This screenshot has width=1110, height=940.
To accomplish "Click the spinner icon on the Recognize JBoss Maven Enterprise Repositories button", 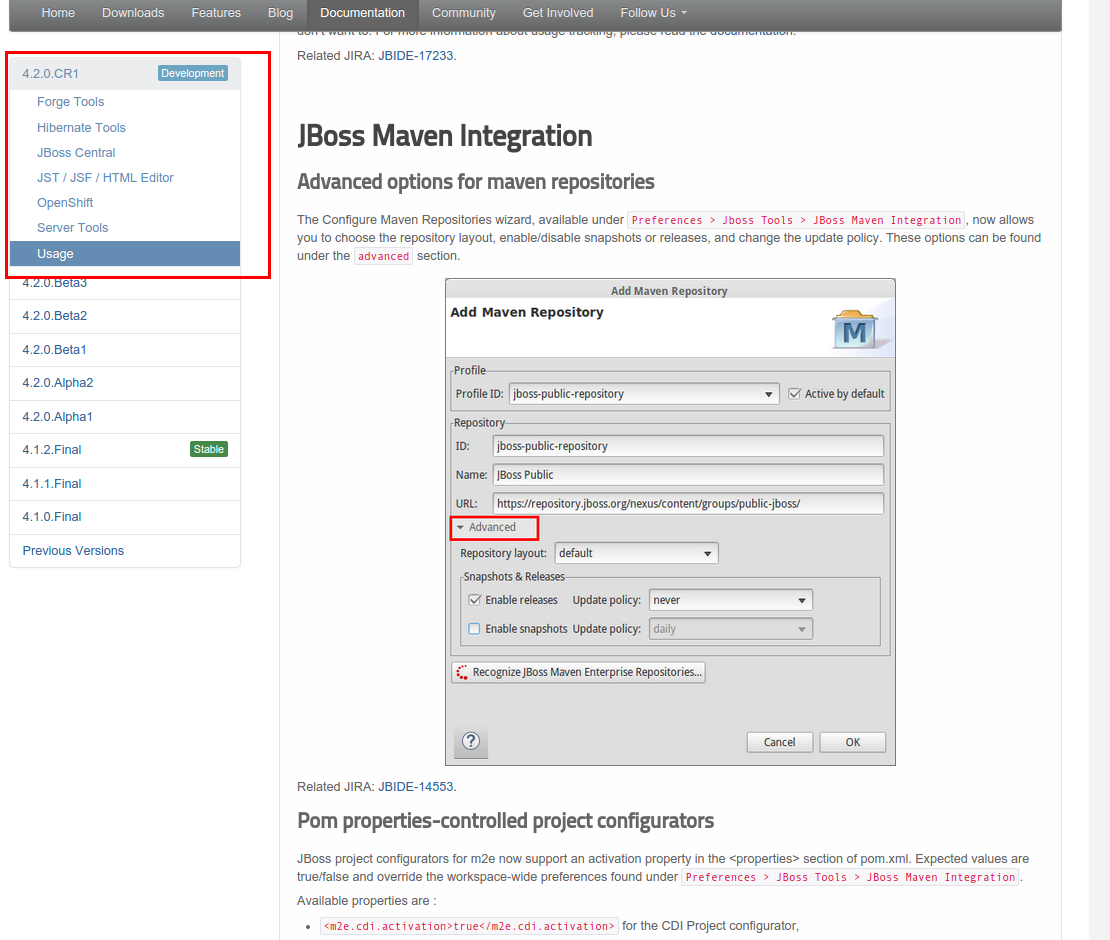I will point(462,672).
